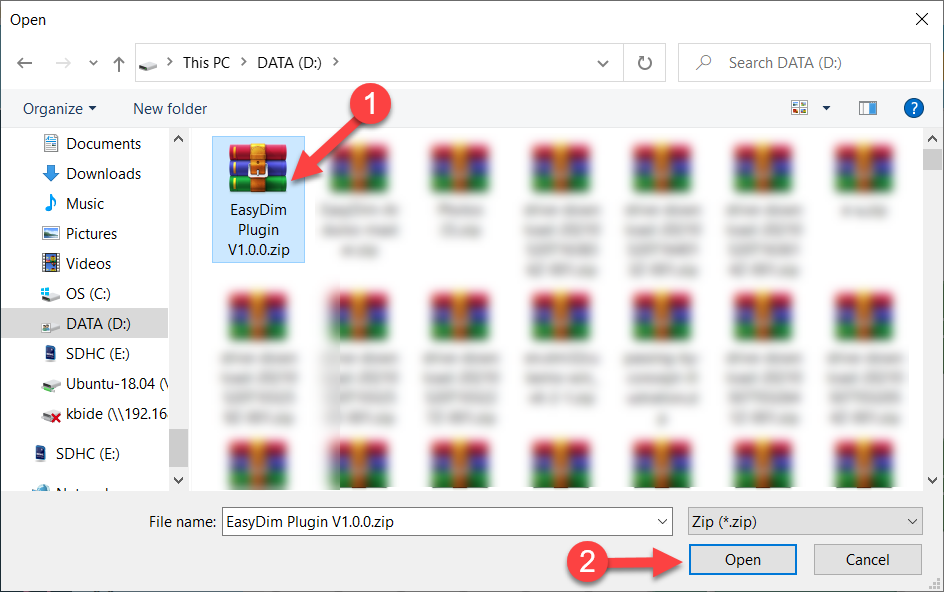Click the Search DATA (D:) field

pos(804,63)
